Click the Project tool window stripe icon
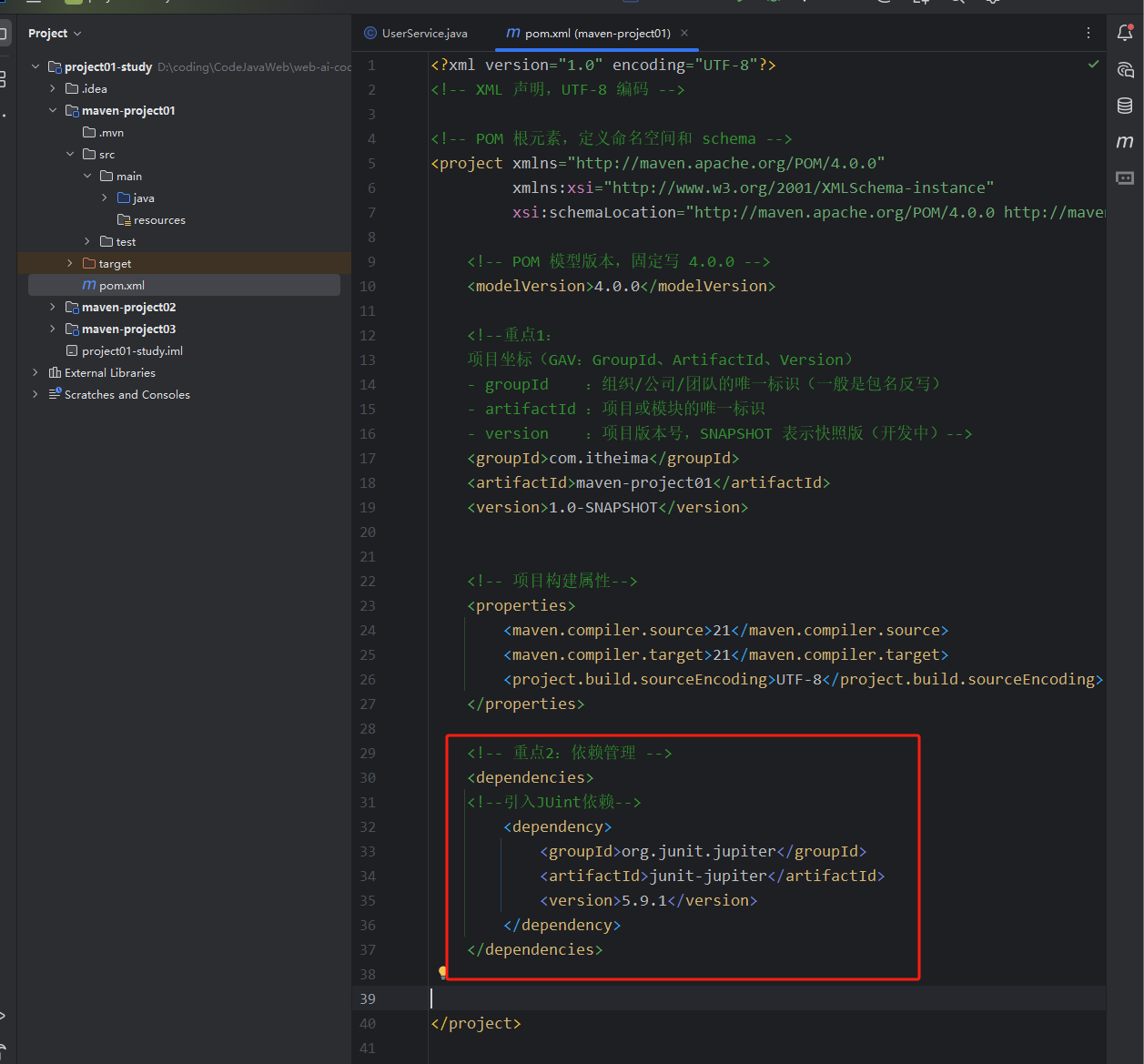The width and height of the screenshot is (1144, 1064). coord(4,35)
